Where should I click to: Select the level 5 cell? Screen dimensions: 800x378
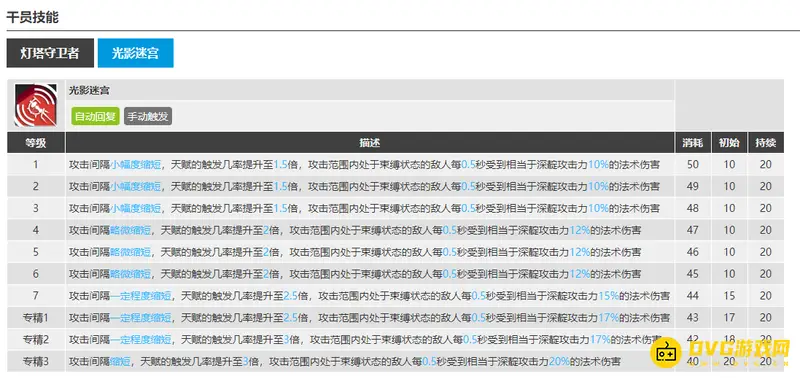(x=36, y=253)
